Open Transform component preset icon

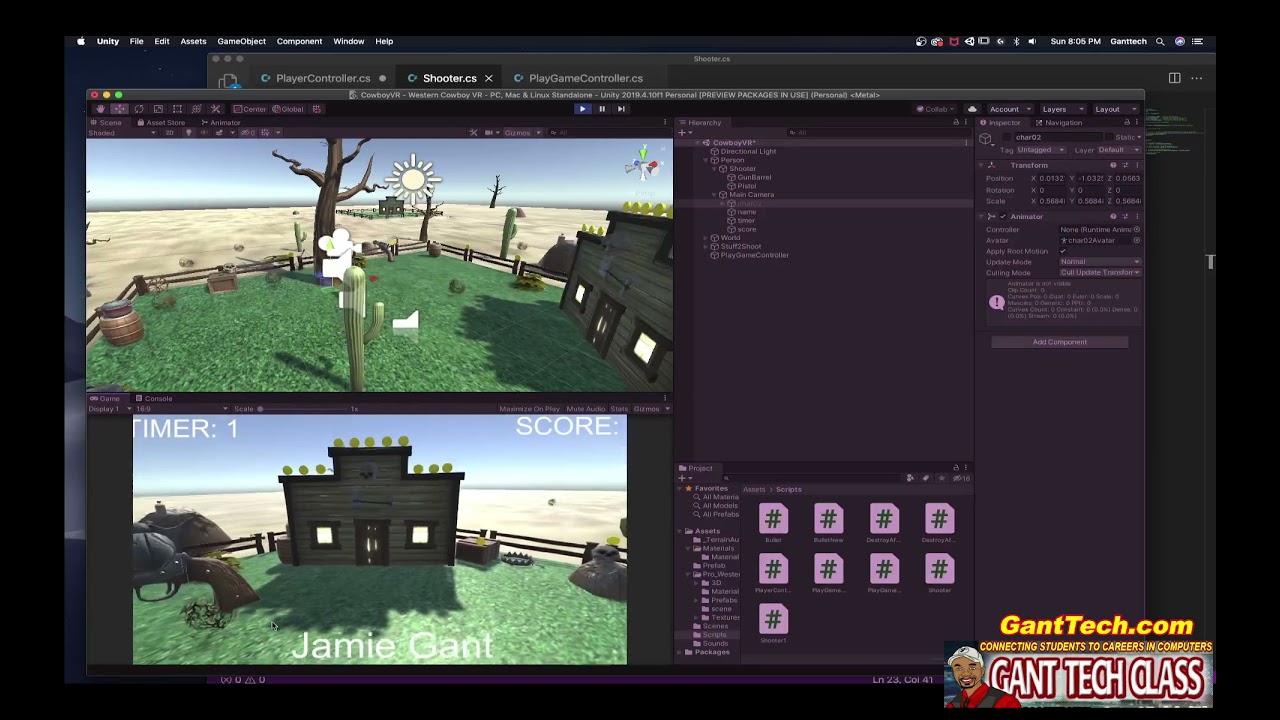click(1125, 165)
